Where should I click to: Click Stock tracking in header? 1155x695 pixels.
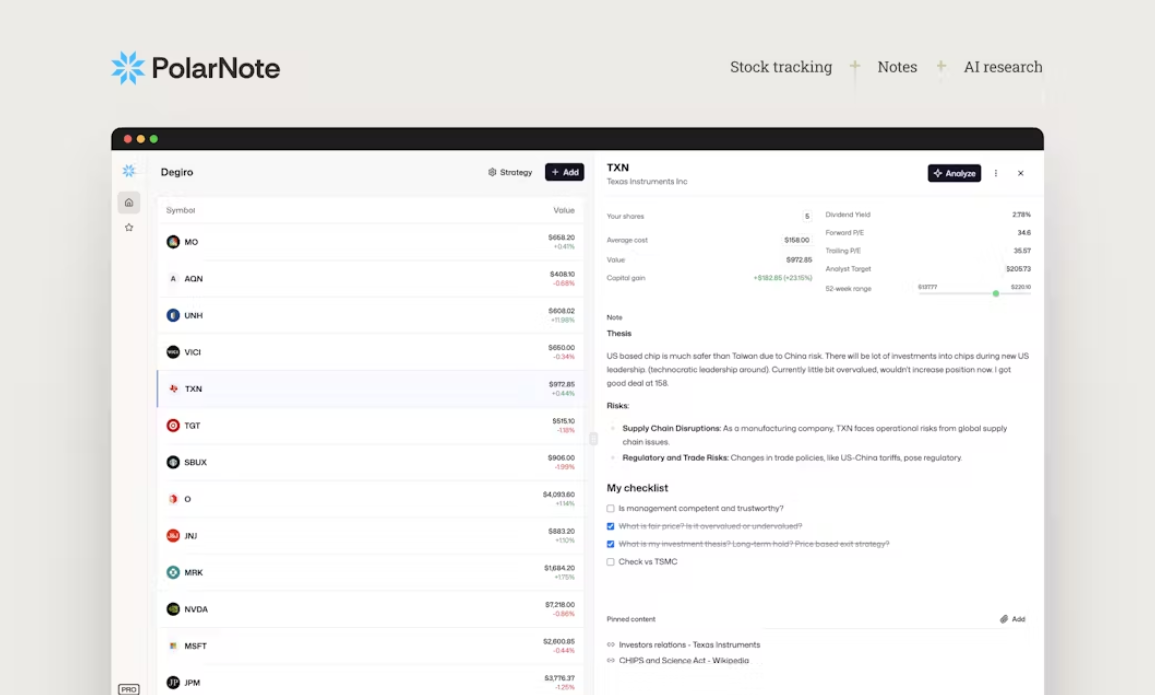[x=781, y=67]
